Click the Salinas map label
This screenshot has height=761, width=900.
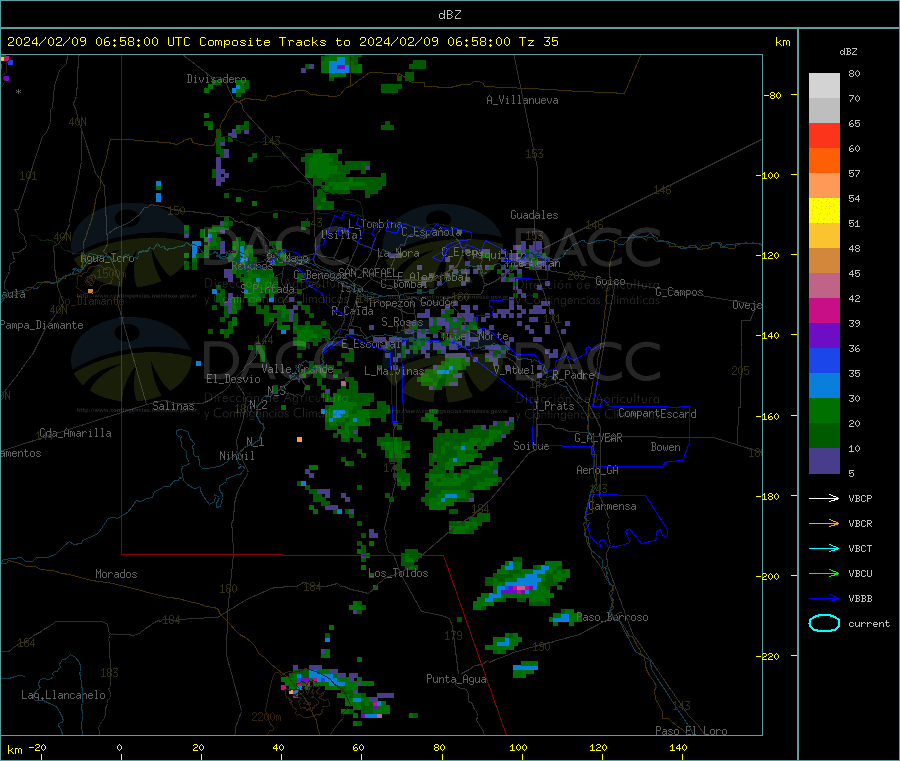173,406
